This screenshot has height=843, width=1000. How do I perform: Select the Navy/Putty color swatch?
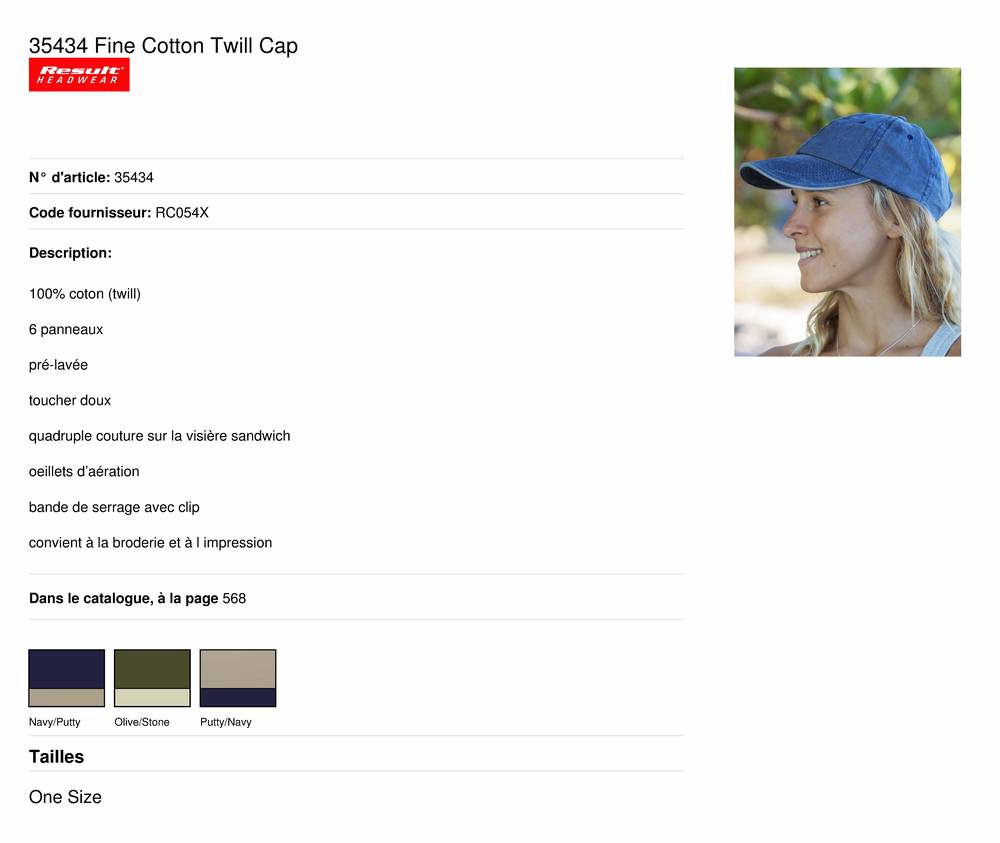pos(66,678)
